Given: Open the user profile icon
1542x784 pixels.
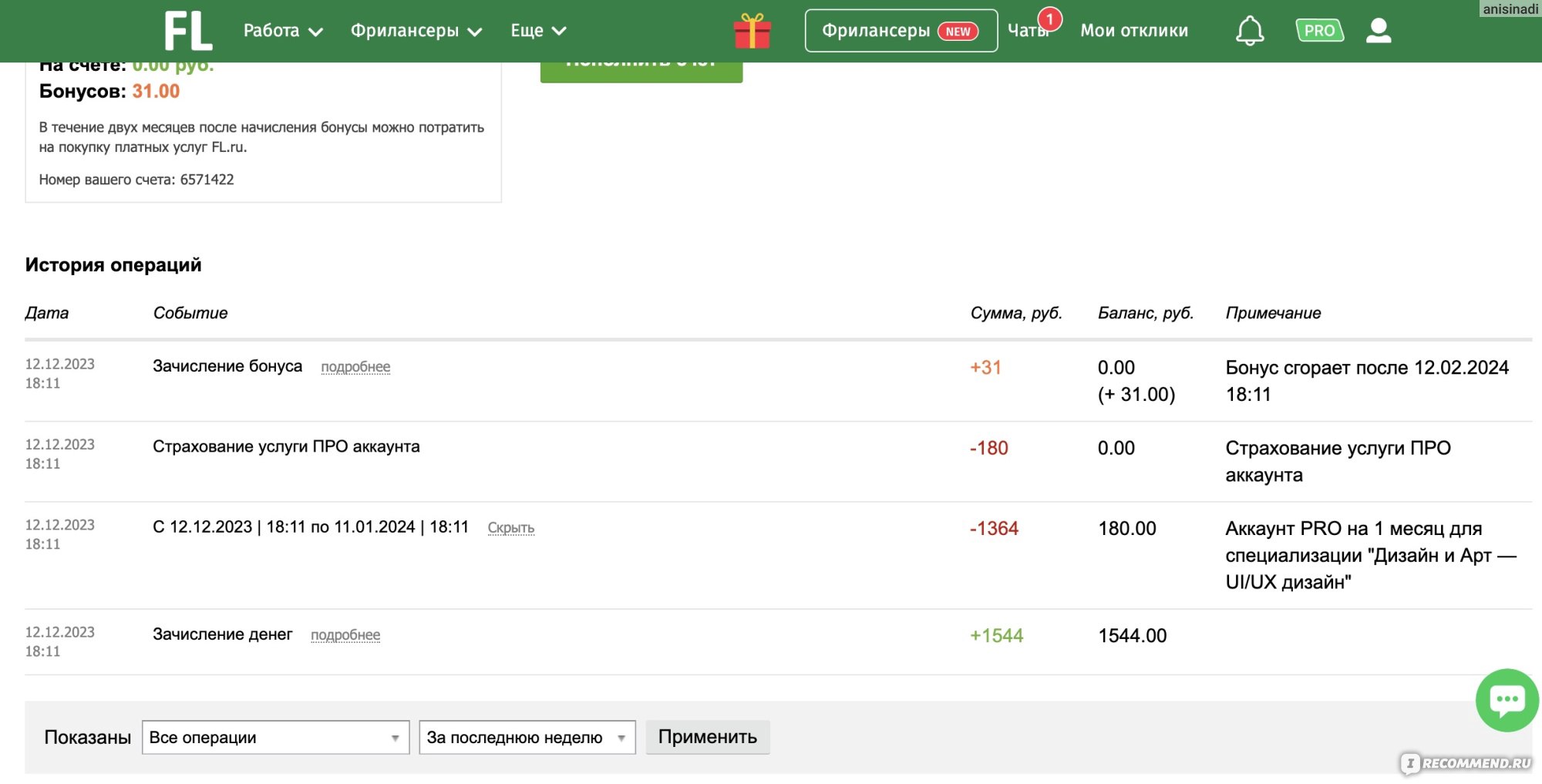Looking at the screenshot, I should (x=1379, y=31).
